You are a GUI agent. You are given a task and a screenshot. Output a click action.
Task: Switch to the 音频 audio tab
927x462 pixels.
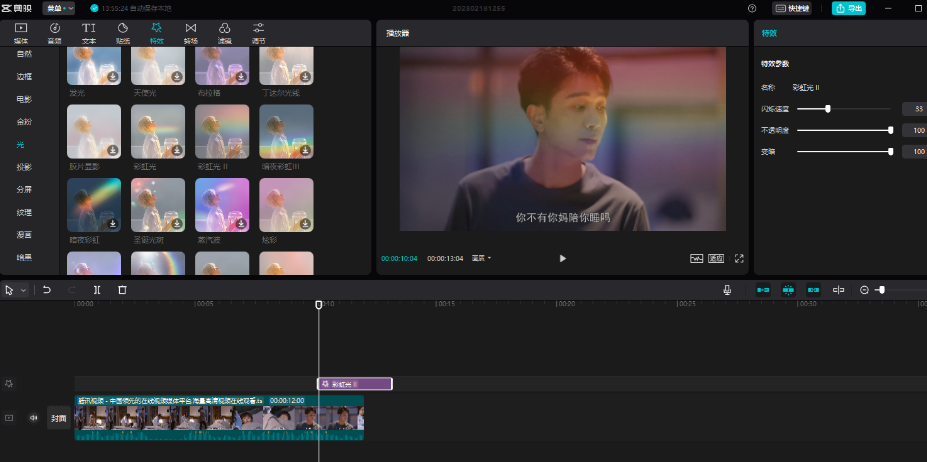[x=54, y=34]
